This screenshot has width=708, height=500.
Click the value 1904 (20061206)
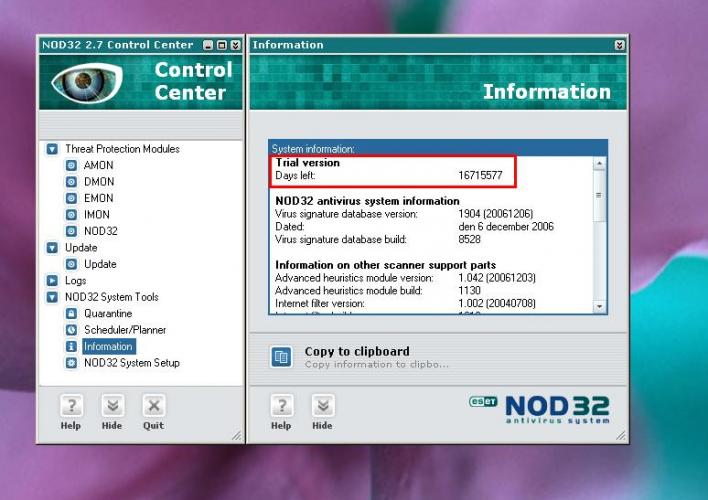[496, 214]
